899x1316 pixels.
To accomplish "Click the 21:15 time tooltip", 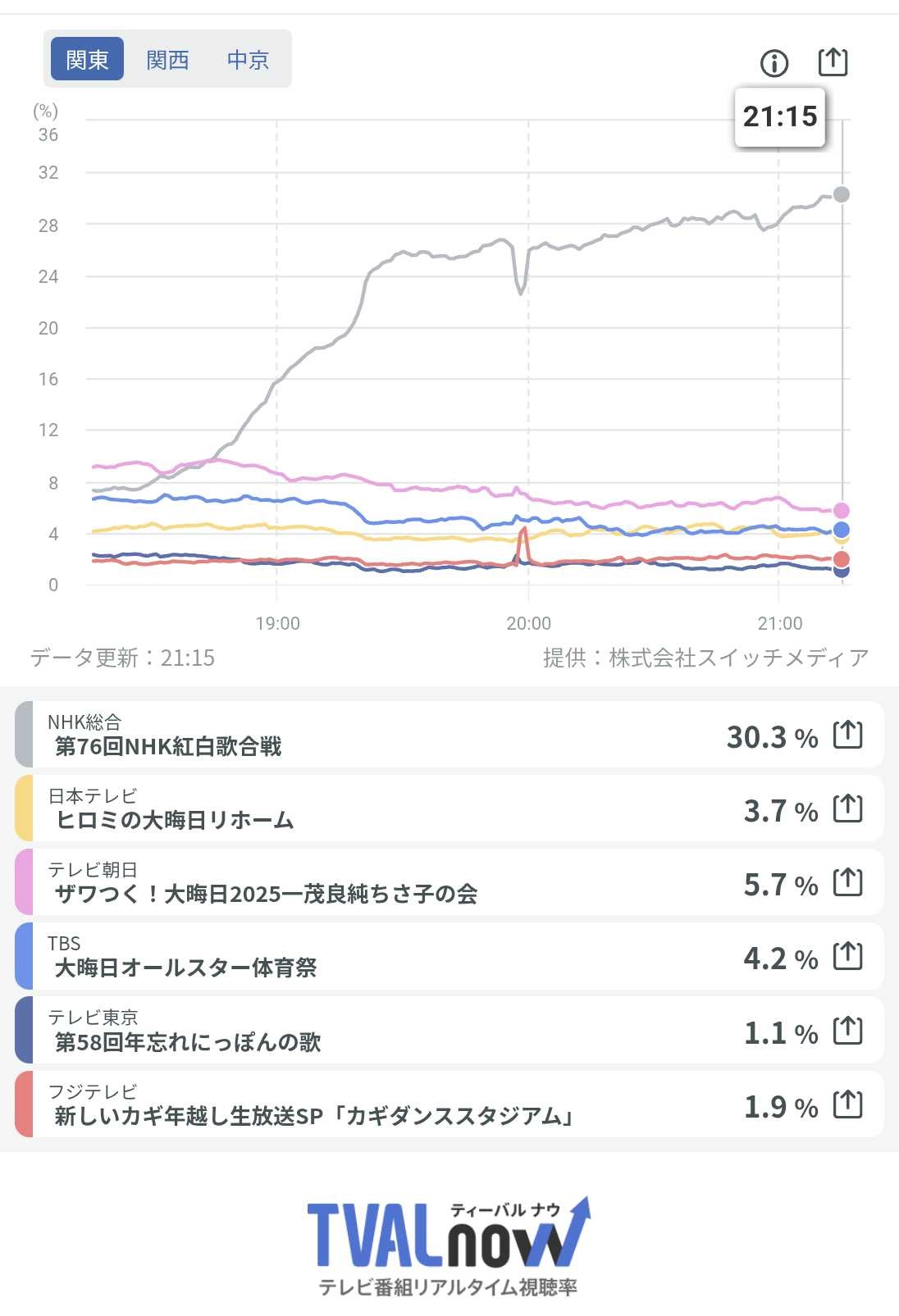I will click(779, 117).
